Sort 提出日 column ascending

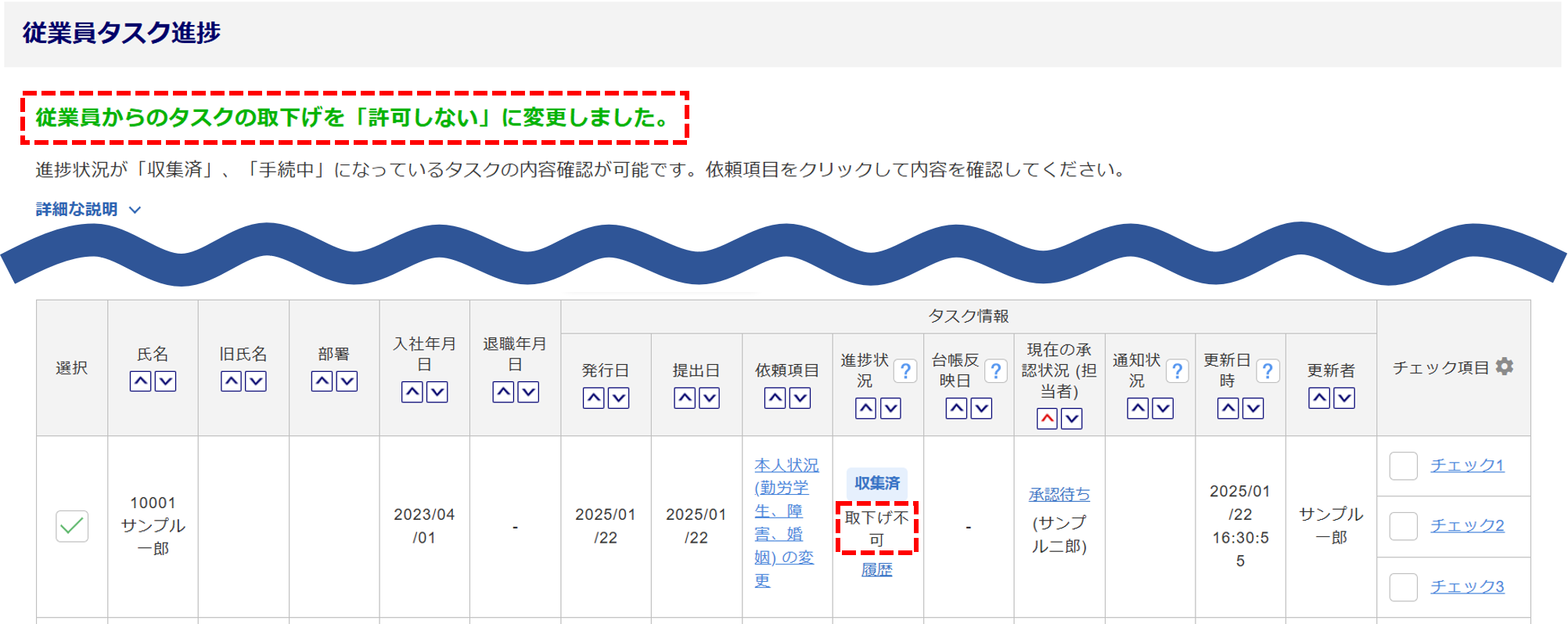point(685,399)
